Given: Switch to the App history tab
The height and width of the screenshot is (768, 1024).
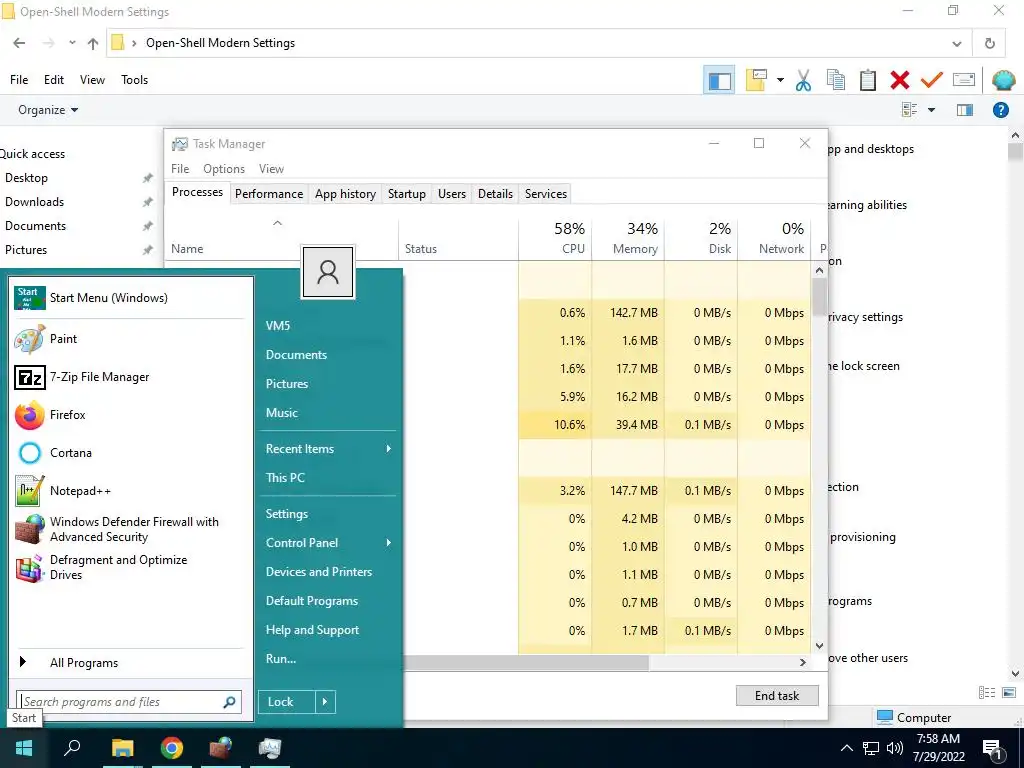Looking at the screenshot, I should [x=345, y=194].
